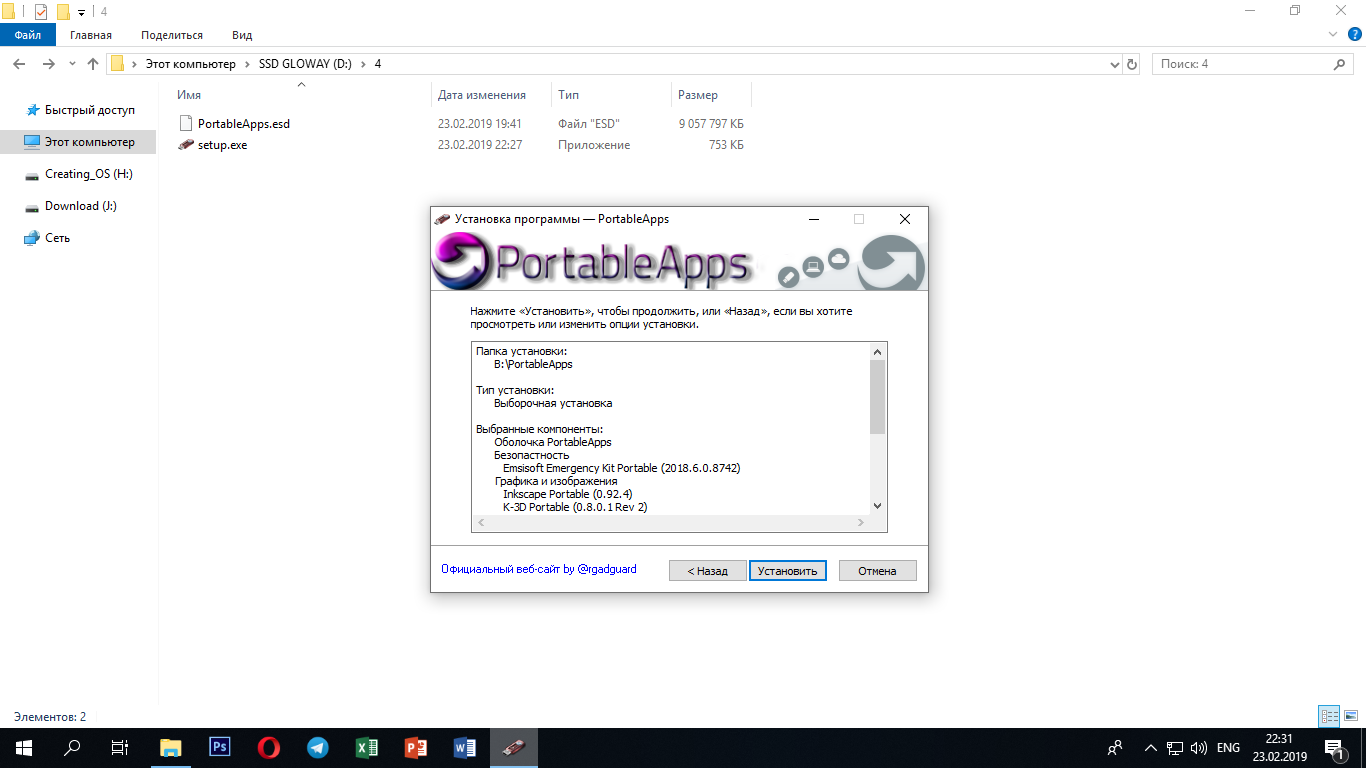Viewport: 1366px width, 768px height.
Task: Open the Action Center notifications
Action: click(1334, 748)
